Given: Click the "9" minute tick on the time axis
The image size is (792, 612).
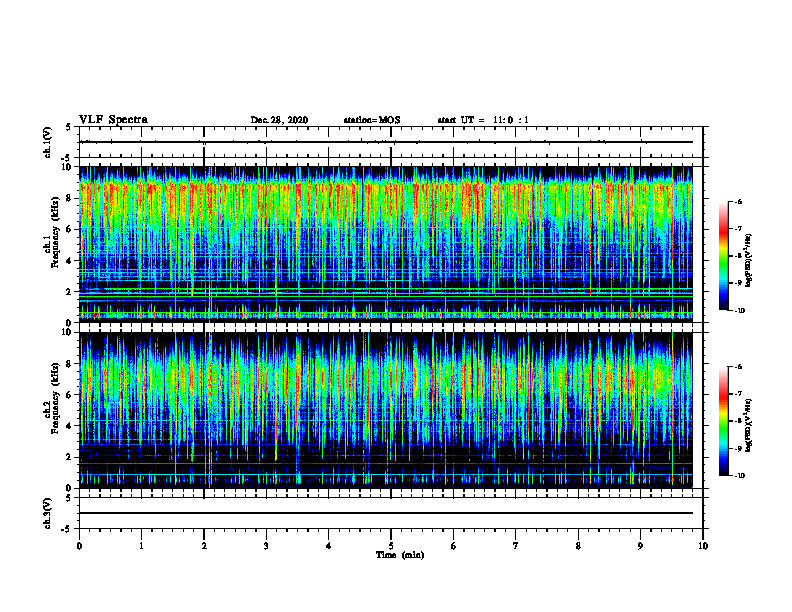Looking at the screenshot, I should pyautogui.click(x=640, y=546).
